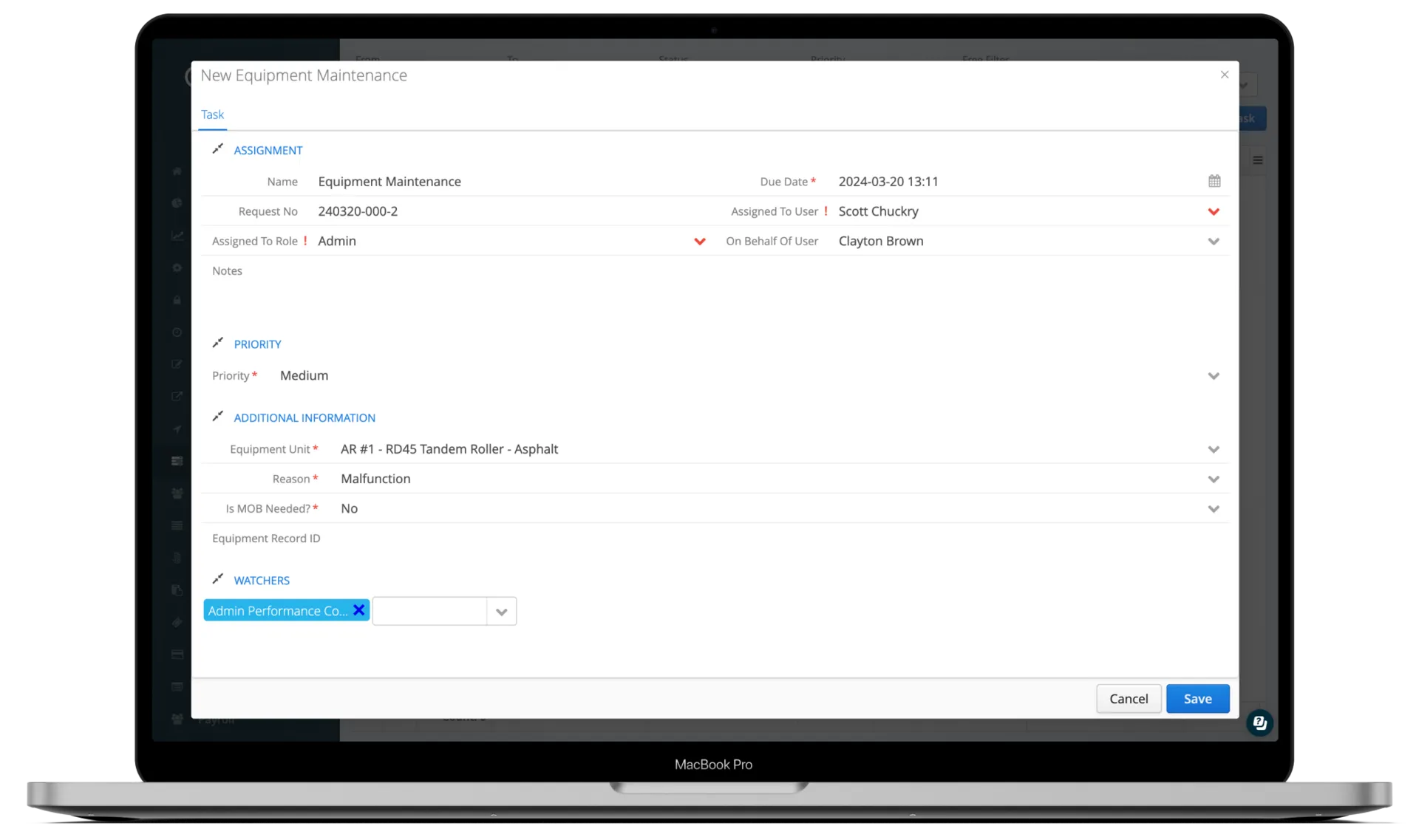Expand the Assigned To User dropdown

tap(1214, 211)
